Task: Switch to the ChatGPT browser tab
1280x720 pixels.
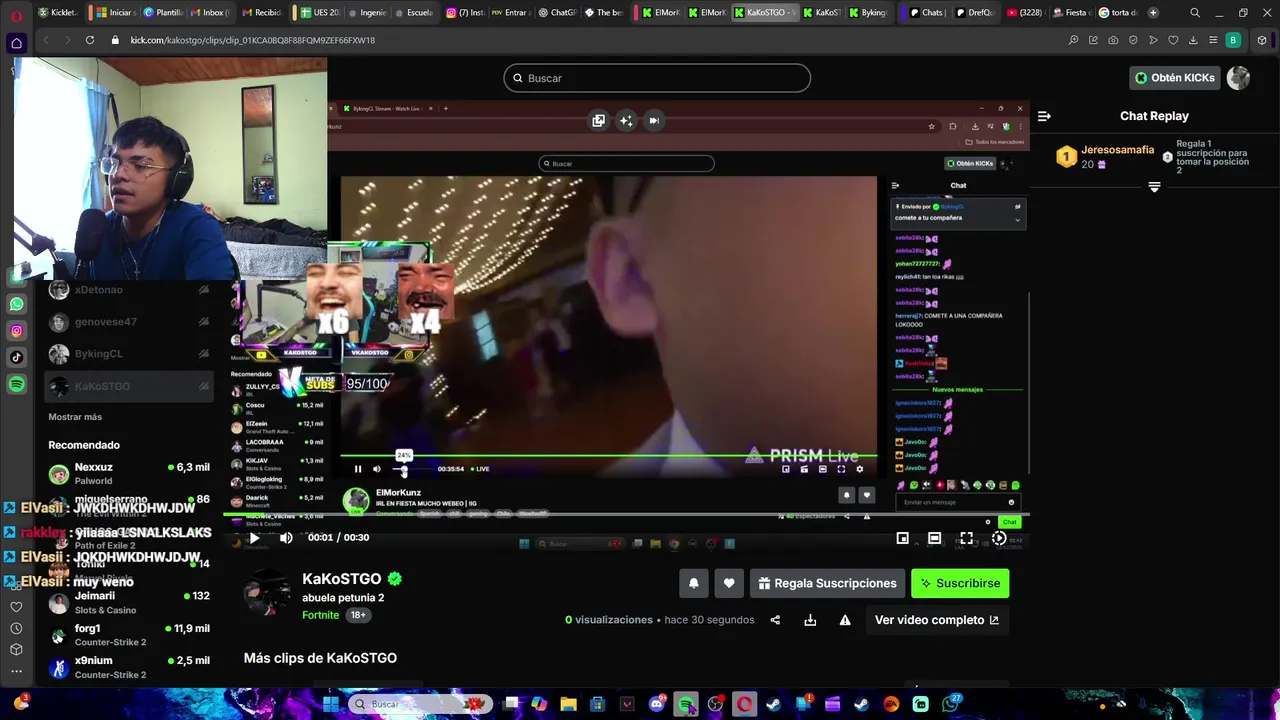Action: [558, 13]
